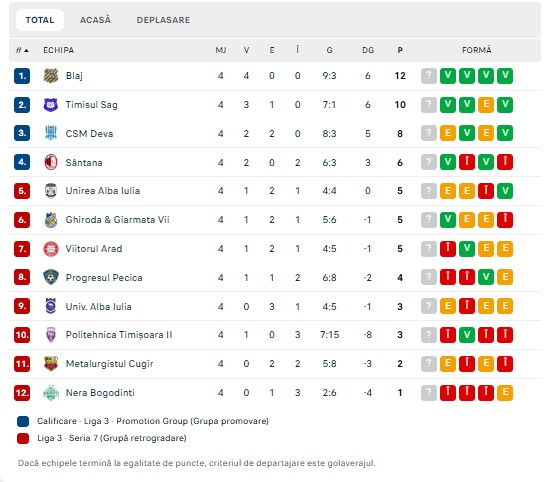This screenshot has width=545, height=482.
Task: Switch to the ACASĂ tab
Action: [95, 20]
